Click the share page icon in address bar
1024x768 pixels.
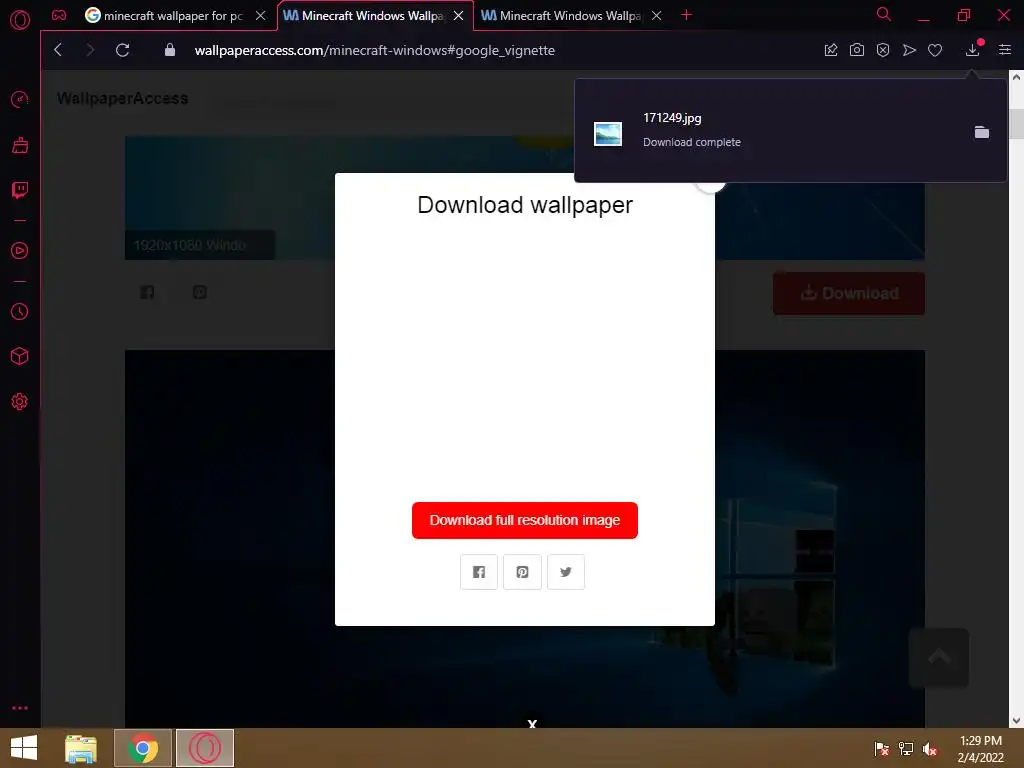pyautogui.click(x=831, y=50)
